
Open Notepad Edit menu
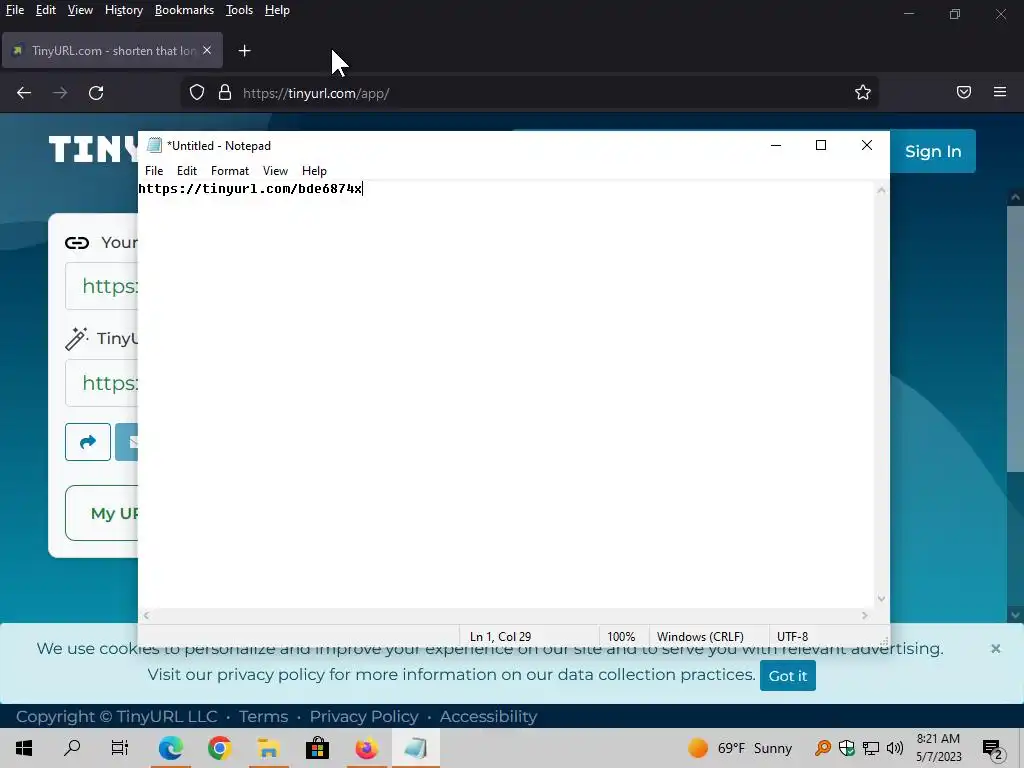tap(187, 170)
